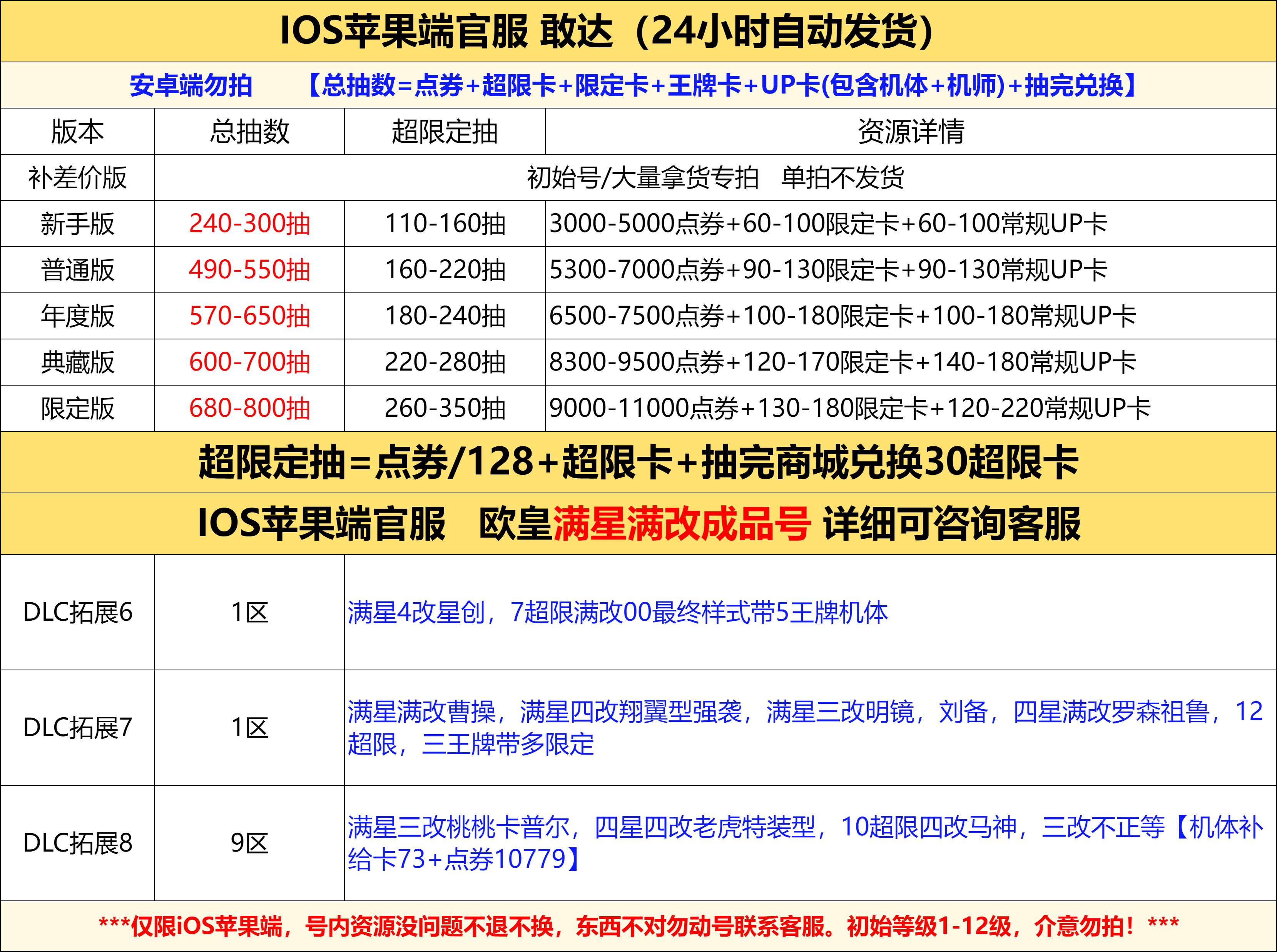
Task: Click the 9区 cell beside DLC拓展8
Action: [249, 843]
